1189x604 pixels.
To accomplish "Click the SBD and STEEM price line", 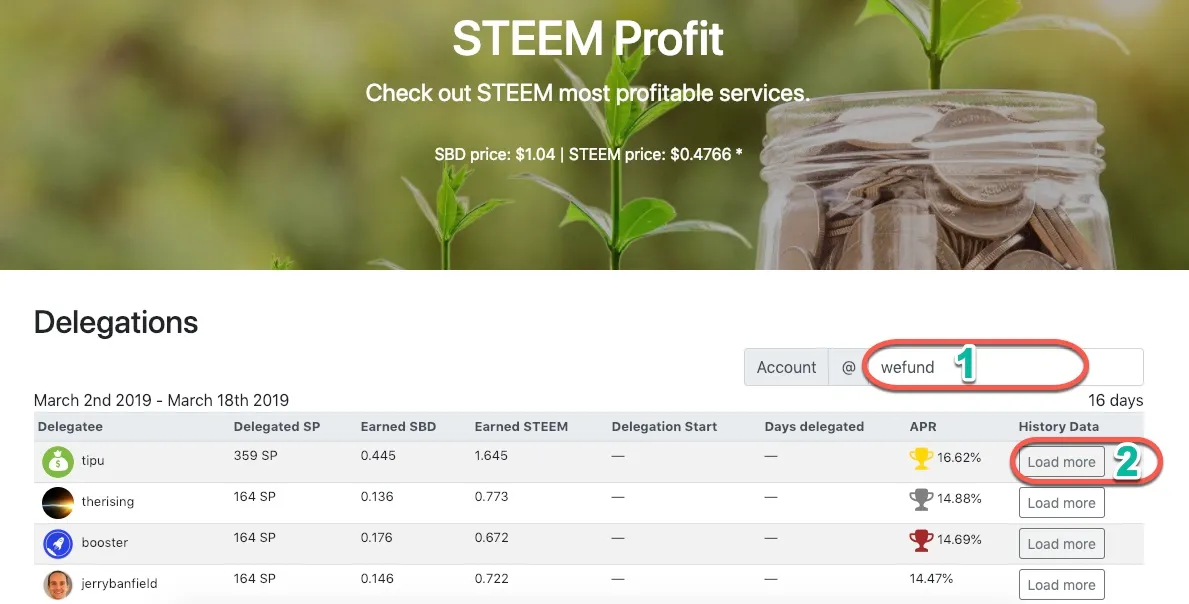I will point(588,155).
